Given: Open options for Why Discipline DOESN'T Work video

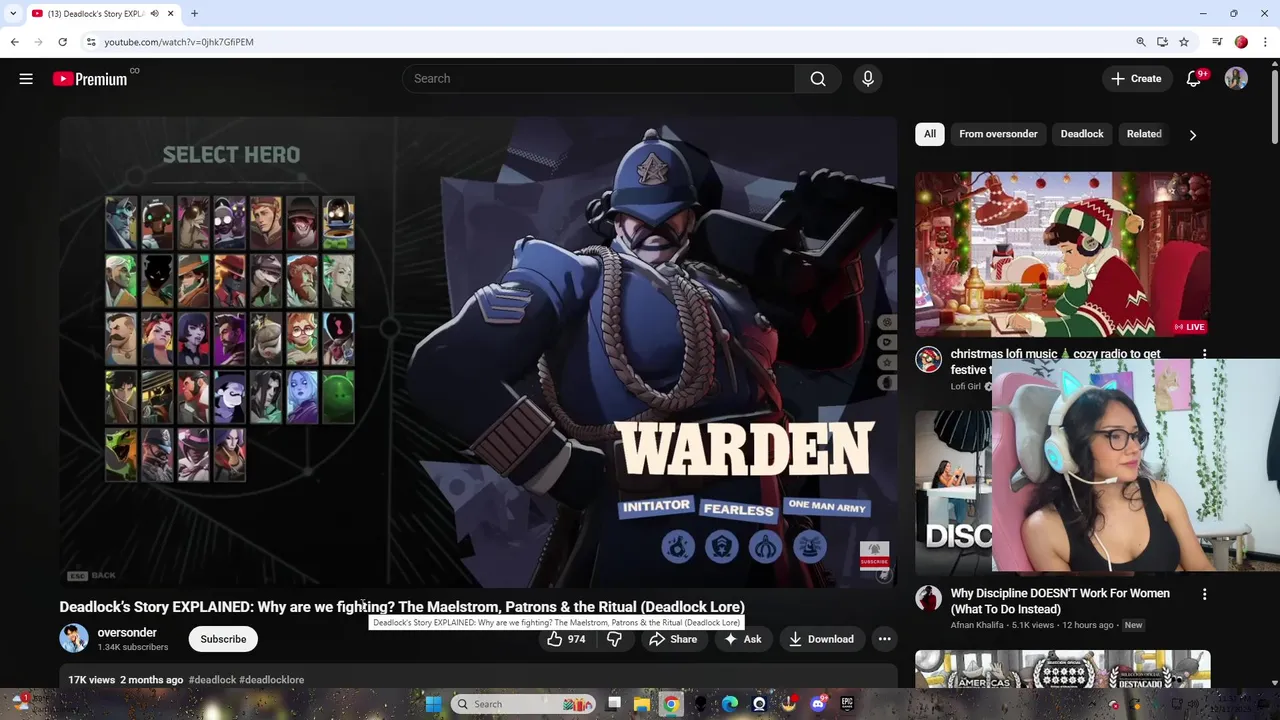Looking at the screenshot, I should 1204,594.
